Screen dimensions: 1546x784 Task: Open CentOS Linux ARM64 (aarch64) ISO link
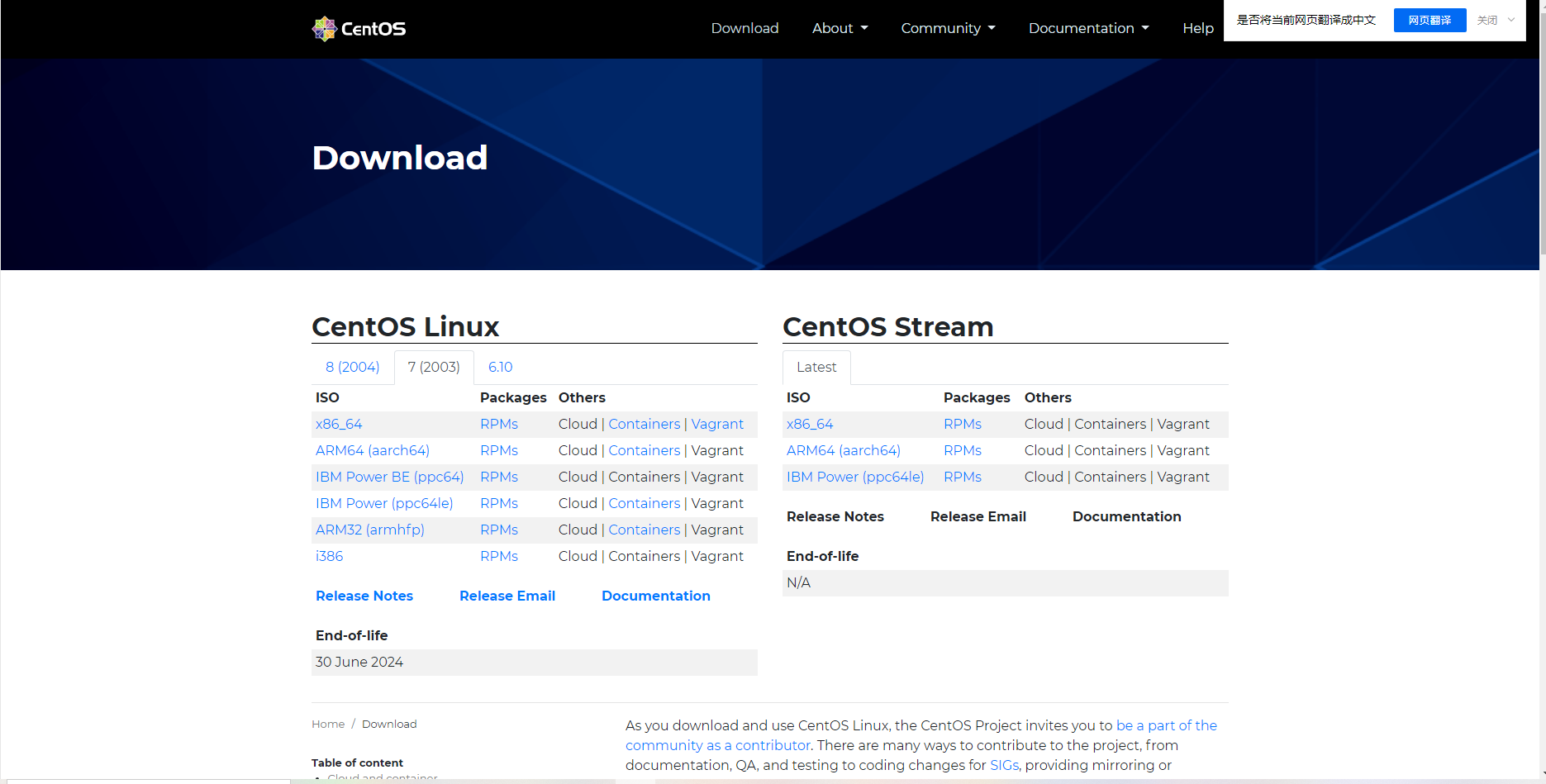(x=373, y=450)
